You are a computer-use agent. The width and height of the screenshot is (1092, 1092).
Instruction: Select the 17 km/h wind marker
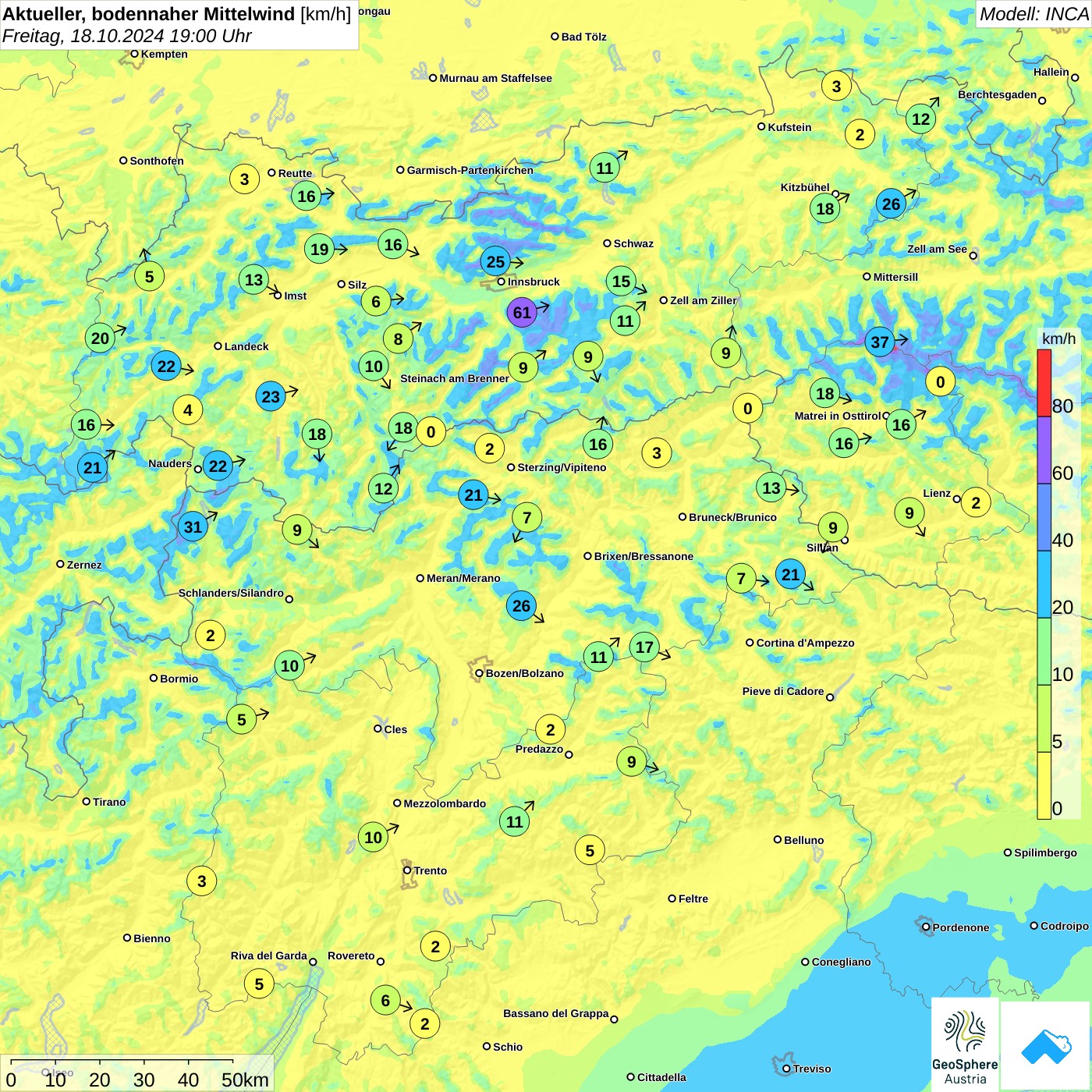pyautogui.click(x=644, y=647)
